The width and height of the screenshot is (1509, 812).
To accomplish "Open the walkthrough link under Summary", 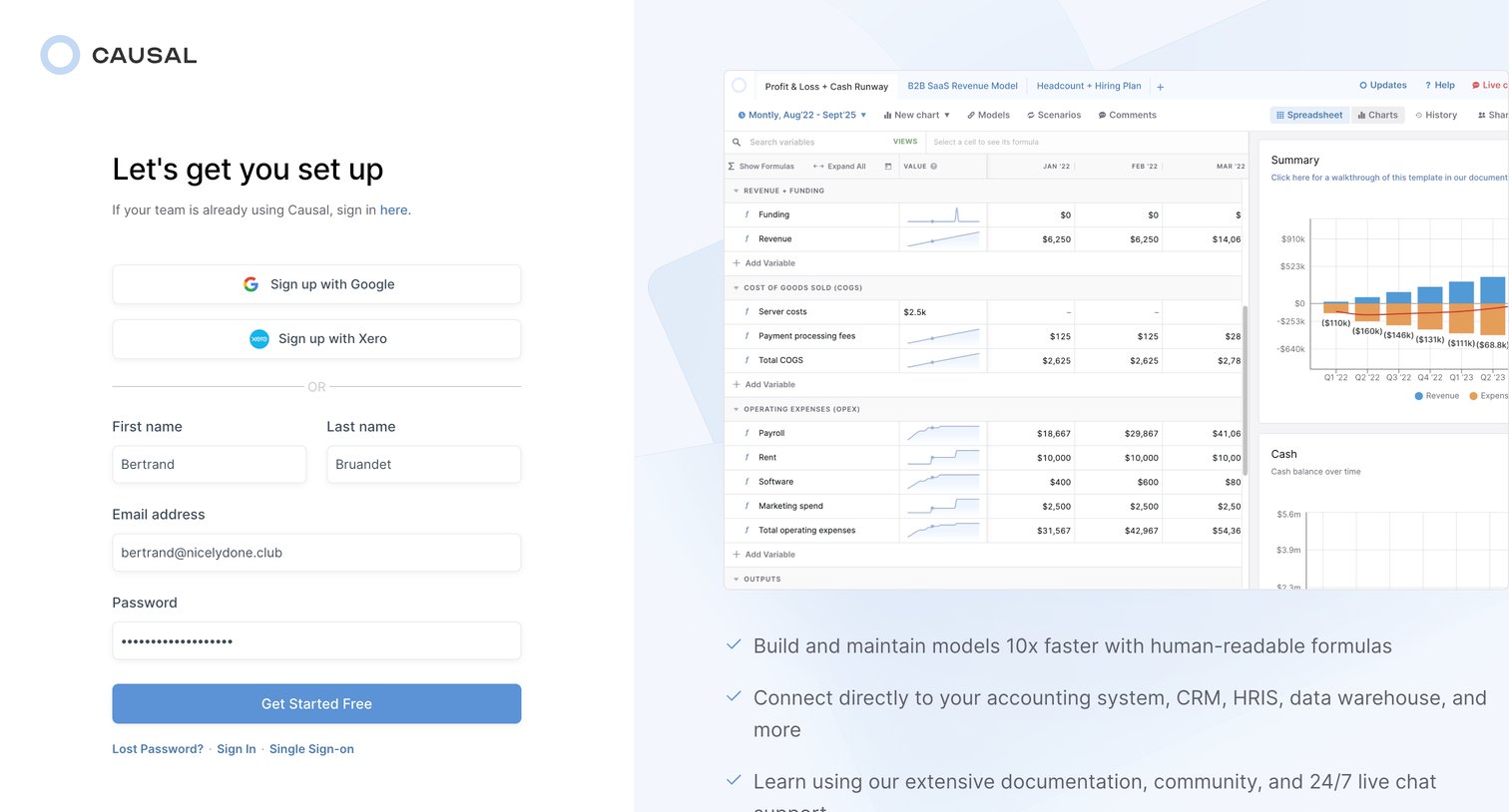I will pyautogui.click(x=1389, y=178).
